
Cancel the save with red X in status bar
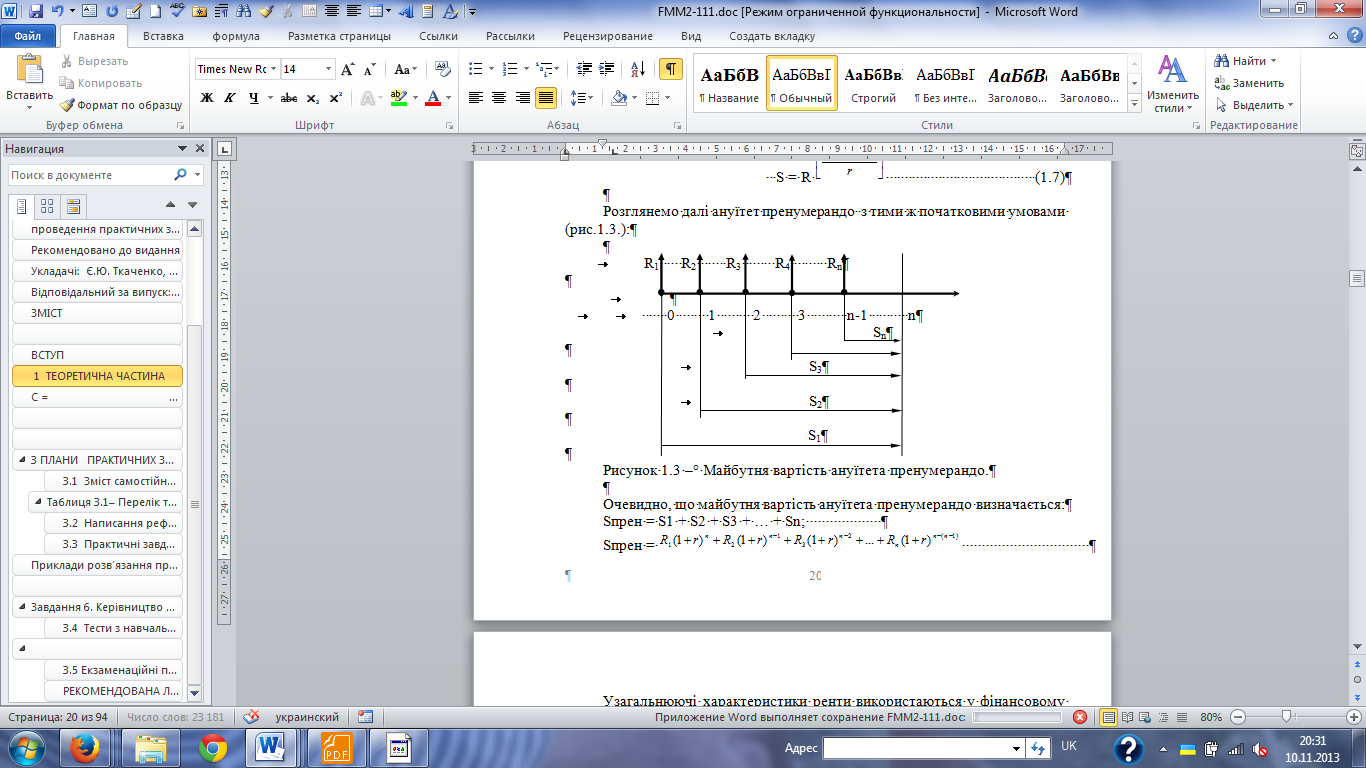click(x=1080, y=717)
